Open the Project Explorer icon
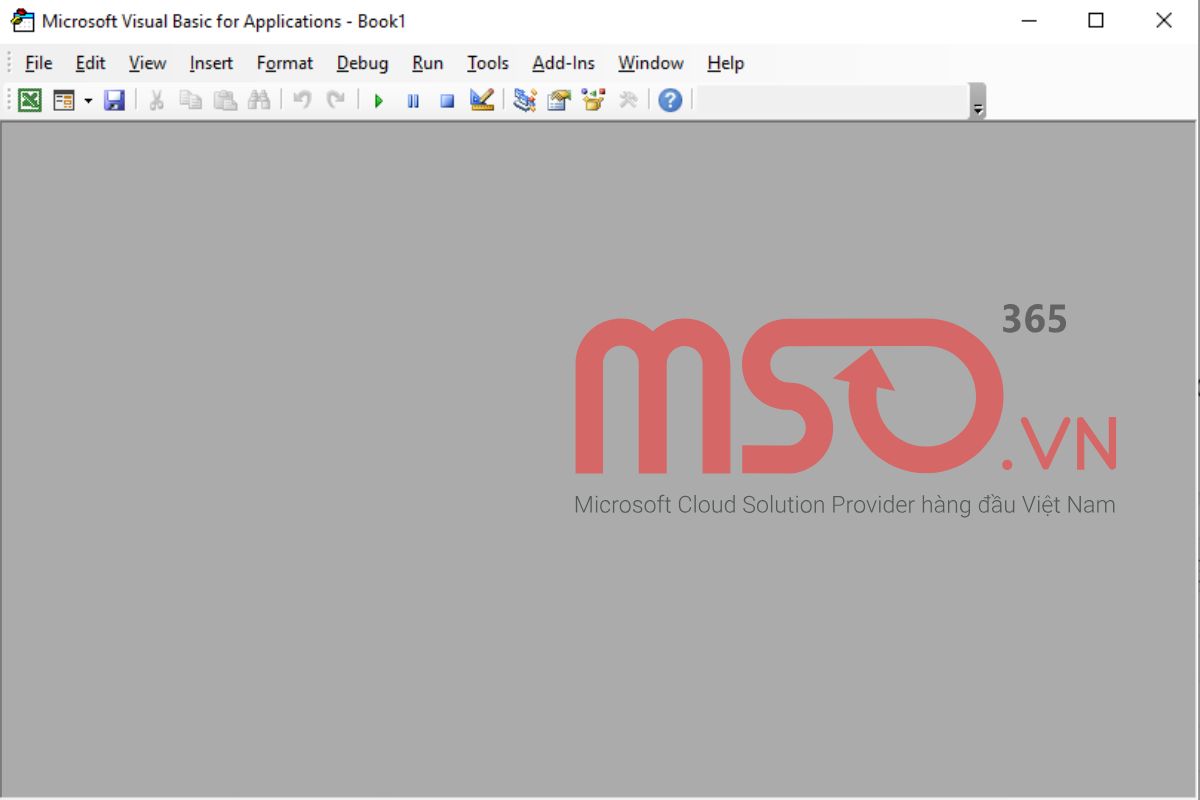The height and width of the screenshot is (800, 1200). pyautogui.click(x=525, y=100)
